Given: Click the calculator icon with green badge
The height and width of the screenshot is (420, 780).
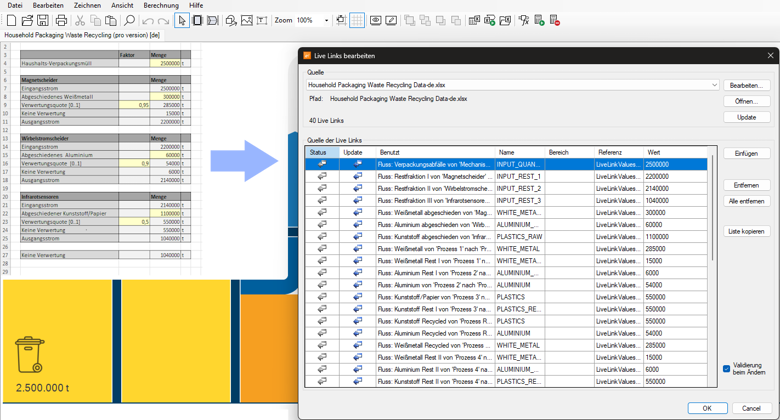Looking at the screenshot, I should coord(539,20).
